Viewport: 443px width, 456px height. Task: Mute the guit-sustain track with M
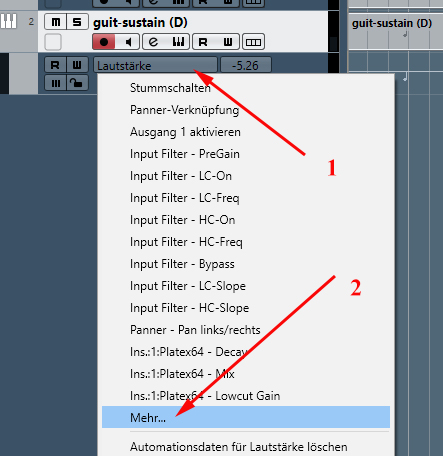pos(55,22)
